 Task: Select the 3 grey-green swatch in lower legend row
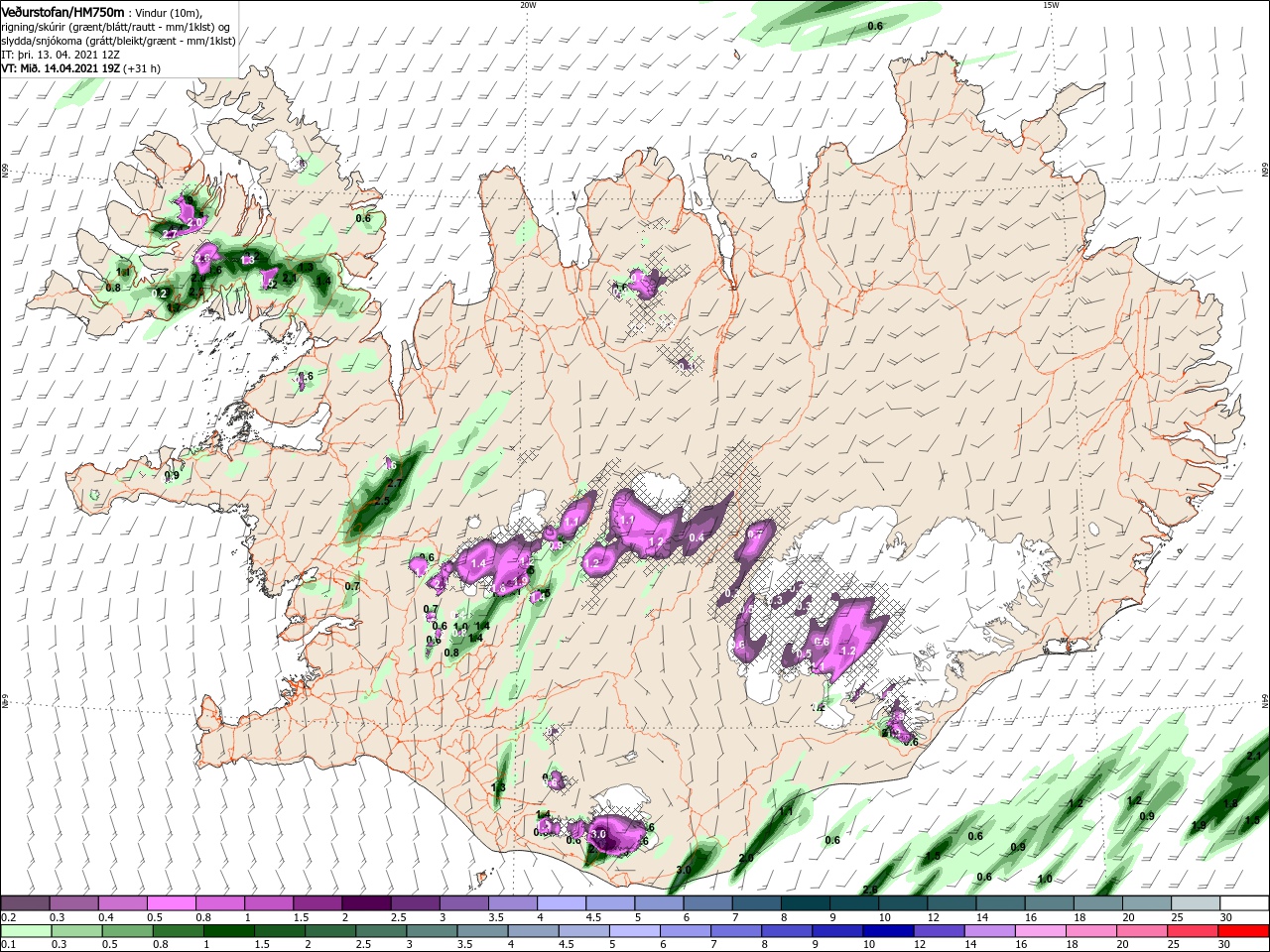coord(431,931)
